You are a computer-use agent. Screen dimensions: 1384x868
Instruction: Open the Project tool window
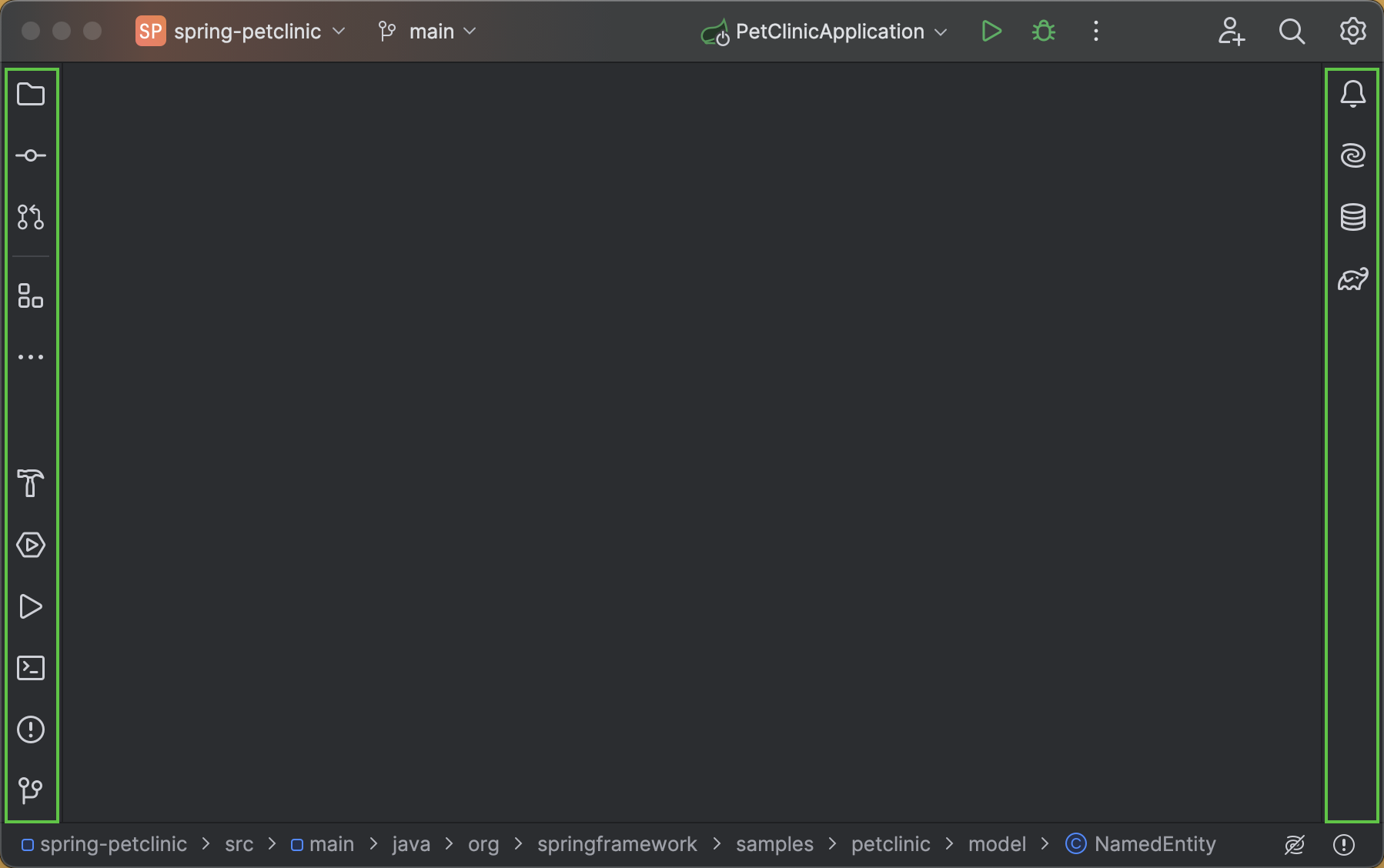pyautogui.click(x=31, y=94)
